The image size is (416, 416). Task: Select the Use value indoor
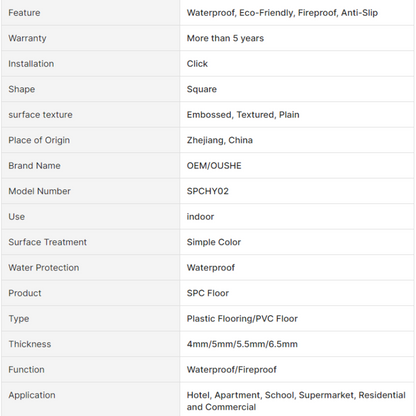click(200, 217)
